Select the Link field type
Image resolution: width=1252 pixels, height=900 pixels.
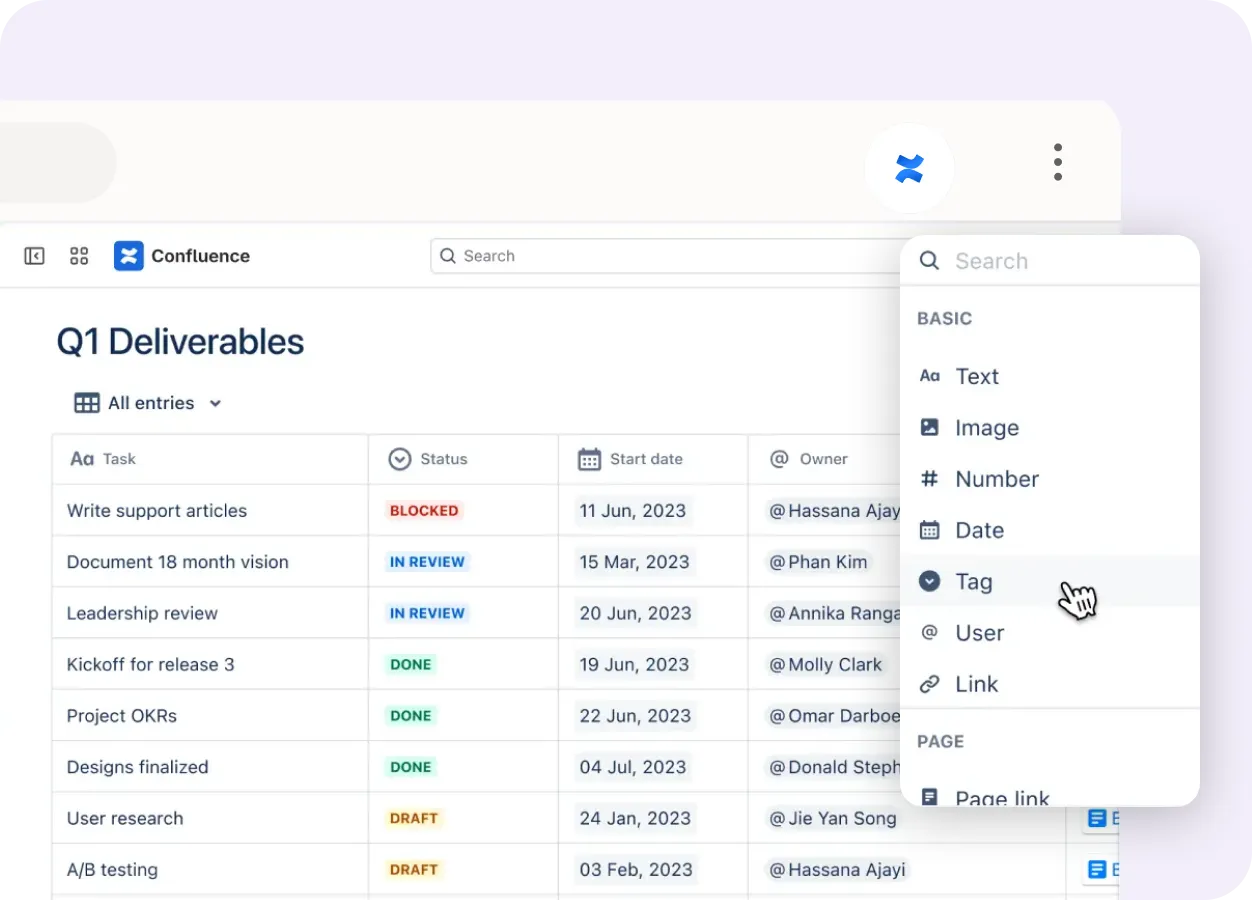click(x=1050, y=684)
